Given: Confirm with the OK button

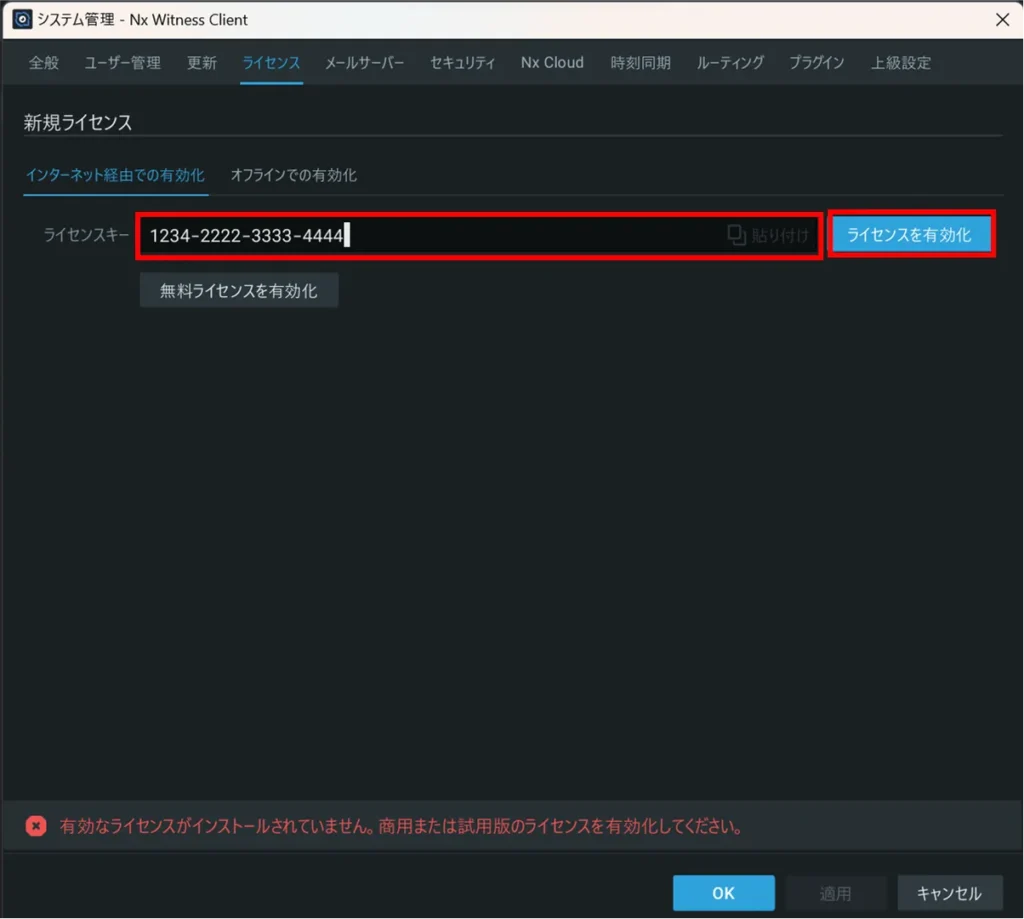Looking at the screenshot, I should [x=723, y=893].
